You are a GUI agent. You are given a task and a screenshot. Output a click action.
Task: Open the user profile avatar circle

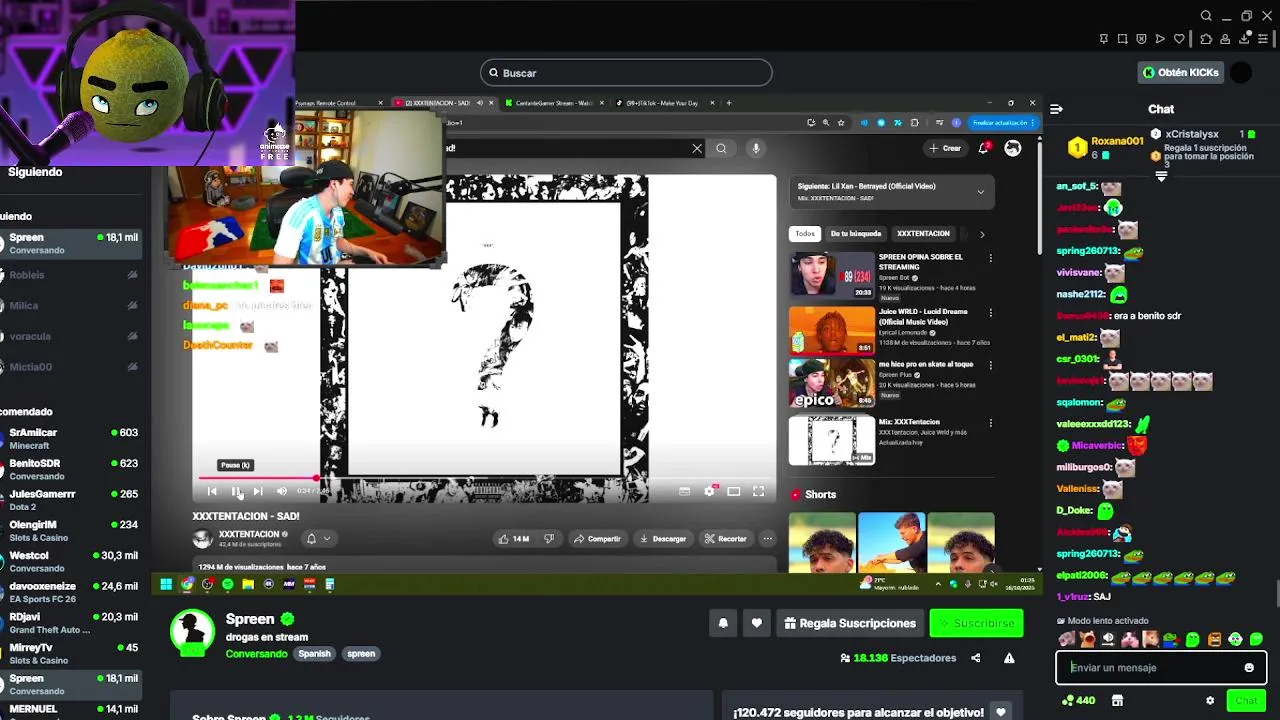(x=1241, y=72)
